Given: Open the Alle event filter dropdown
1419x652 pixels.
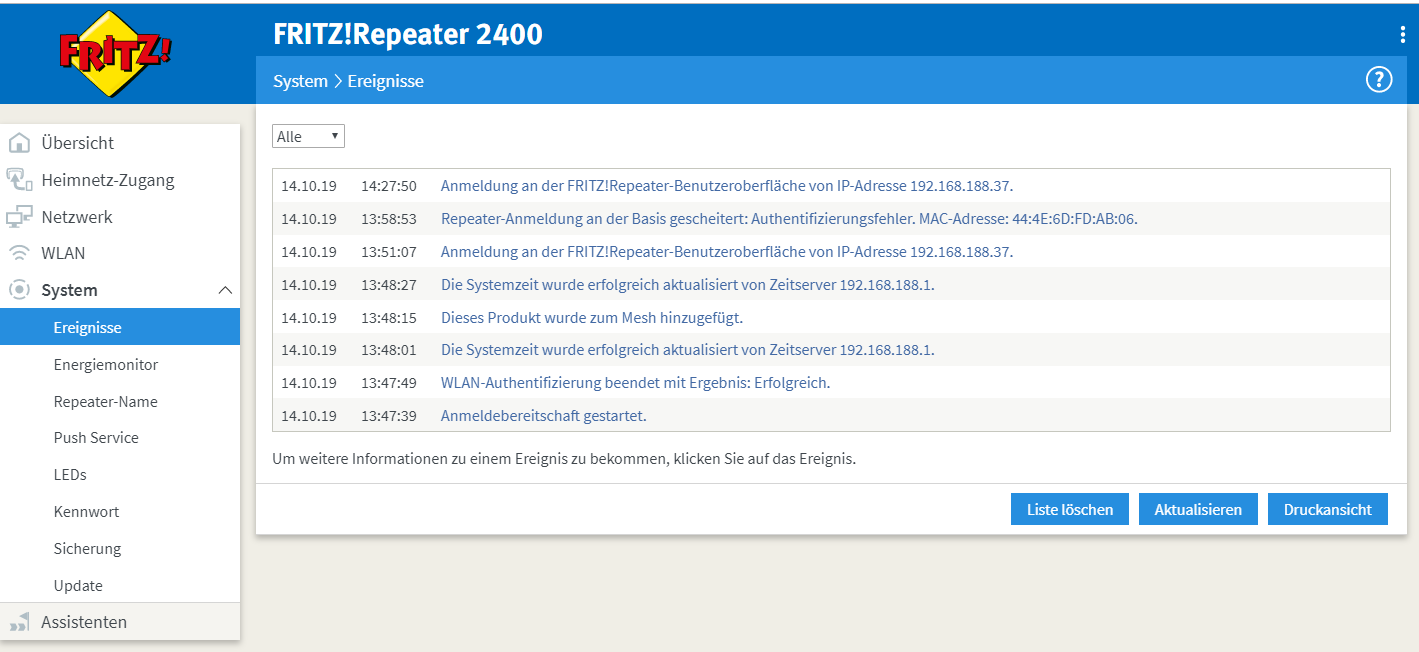Looking at the screenshot, I should (x=308, y=136).
